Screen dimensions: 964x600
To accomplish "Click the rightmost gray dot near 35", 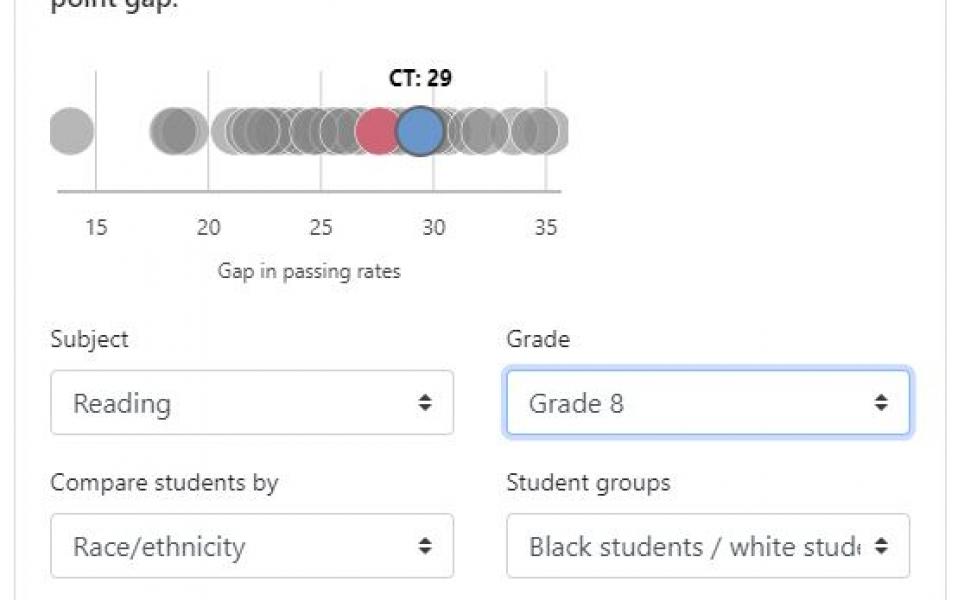I will [547, 131].
